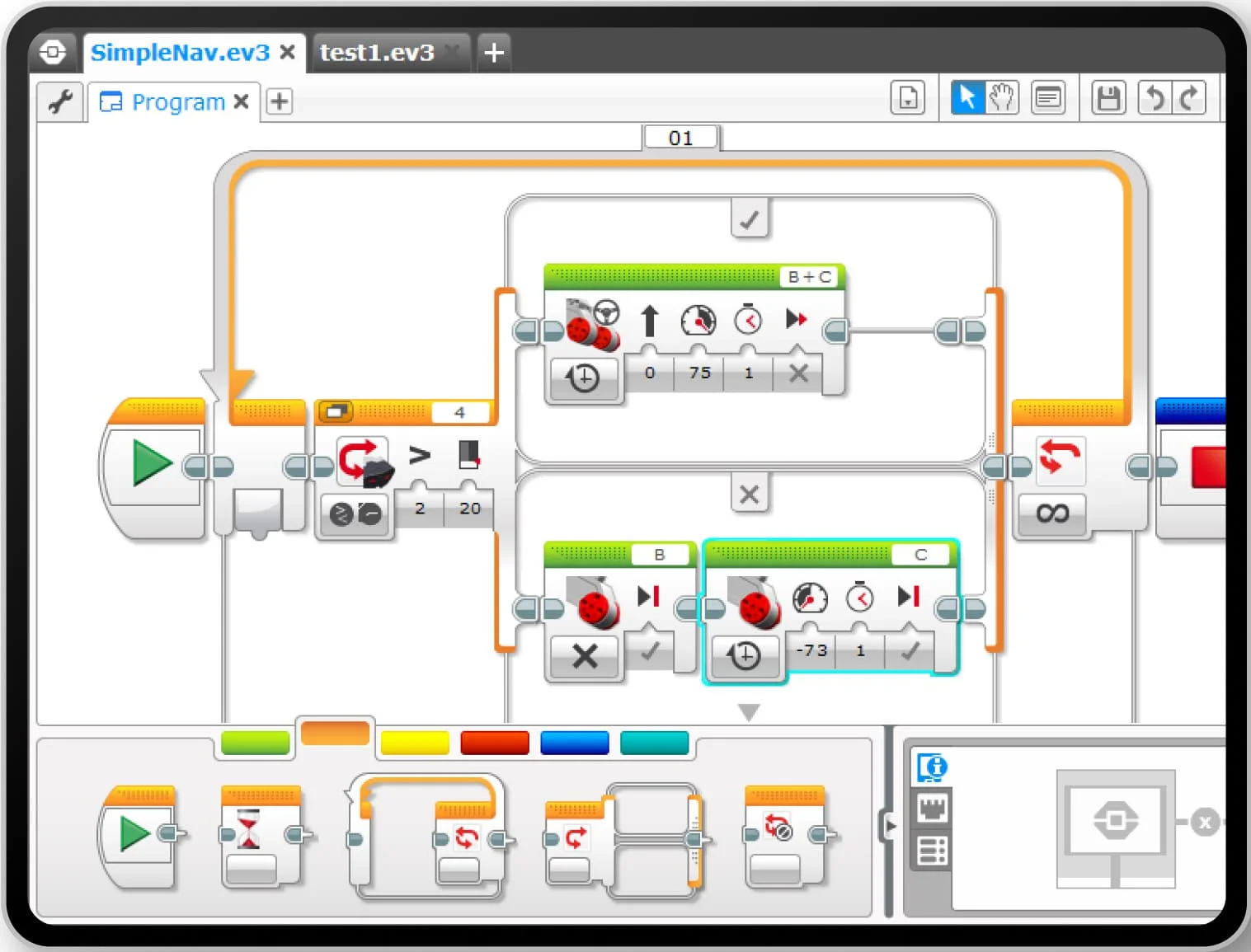Edit the power value 75 field
Screen dimensions: 1251x952
[699, 373]
